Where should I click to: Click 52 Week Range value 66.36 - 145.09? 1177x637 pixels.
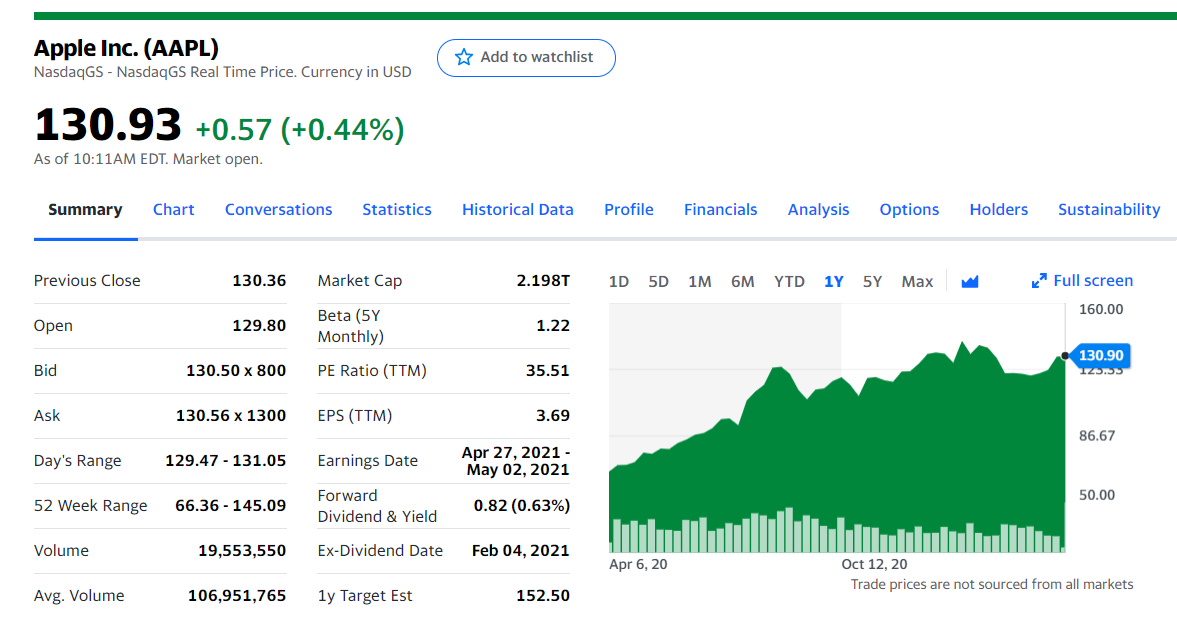pyautogui.click(x=230, y=506)
